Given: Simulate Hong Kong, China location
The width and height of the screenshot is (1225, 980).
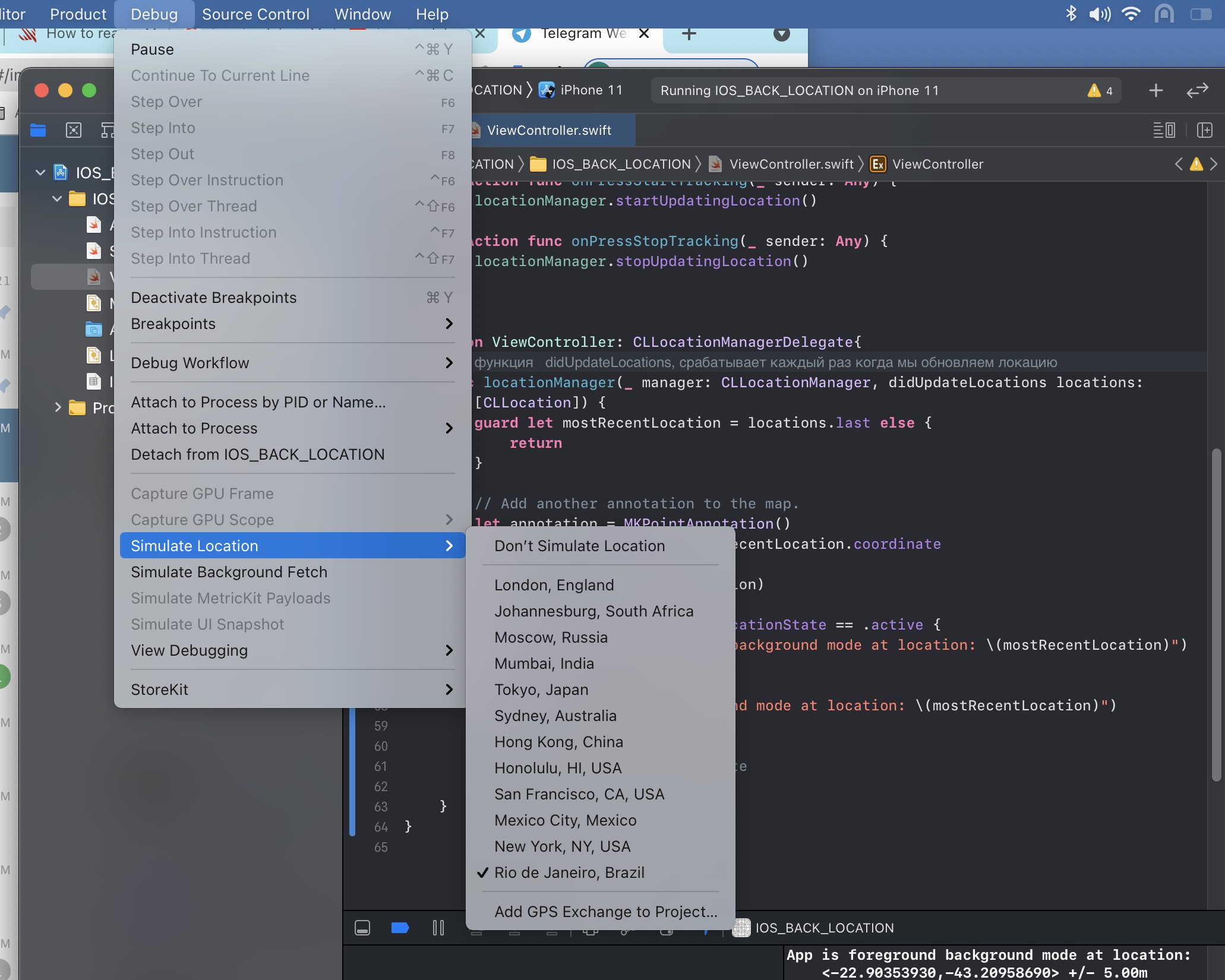Looking at the screenshot, I should pos(601,742).
